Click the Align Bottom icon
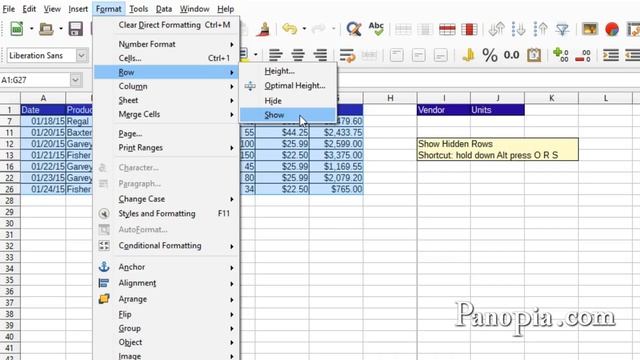The image size is (640, 360). point(440,55)
